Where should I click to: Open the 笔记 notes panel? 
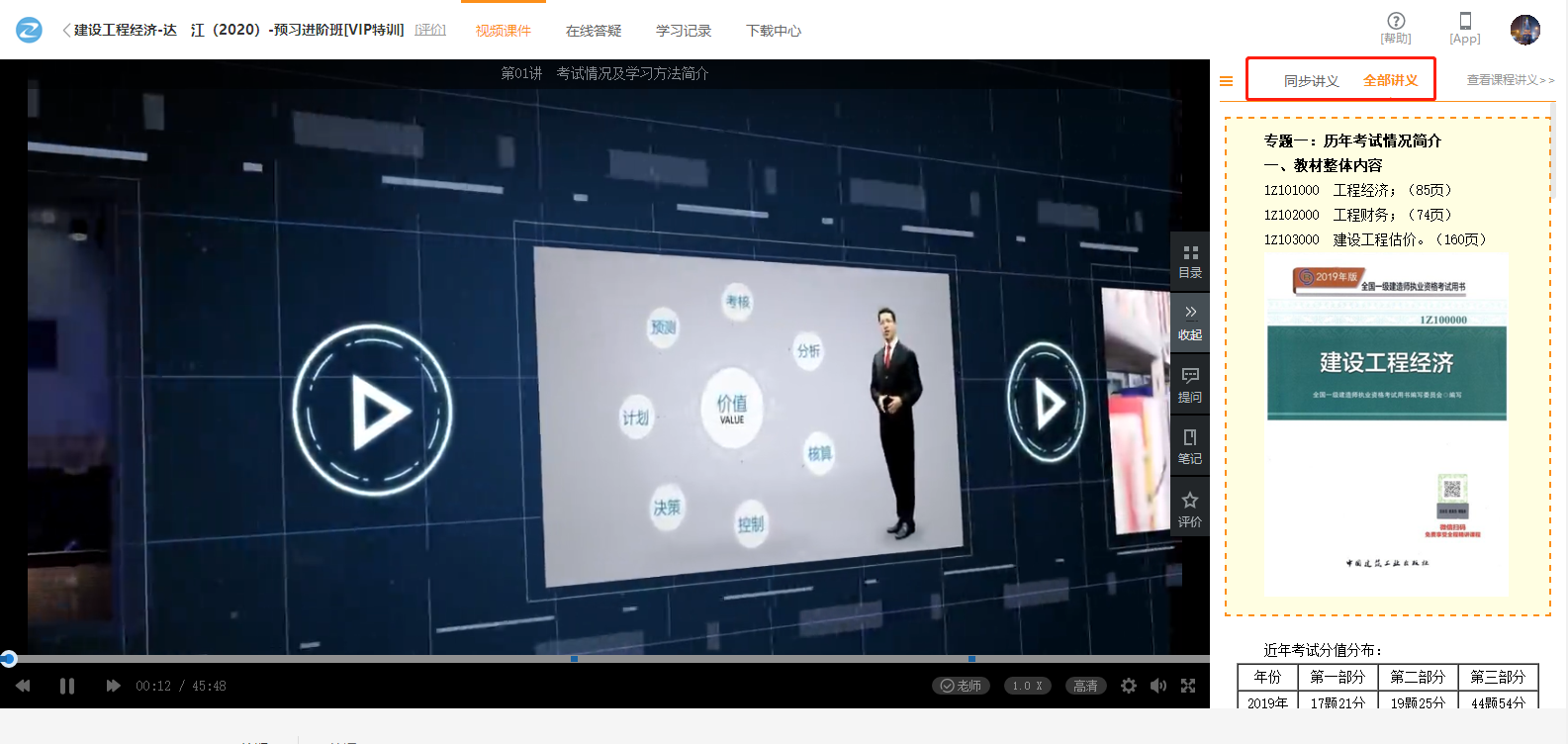1190,446
